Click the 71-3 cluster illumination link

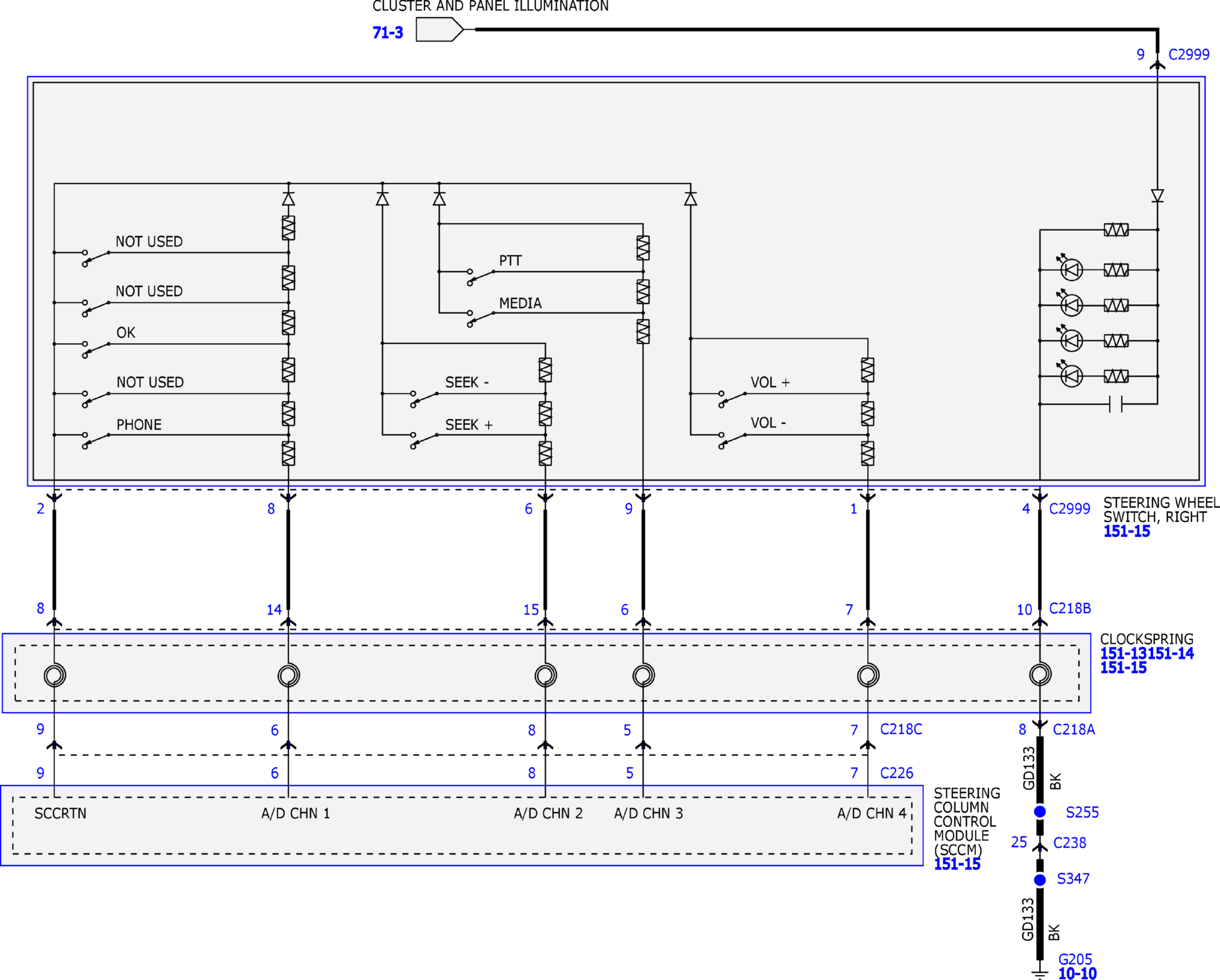point(387,33)
